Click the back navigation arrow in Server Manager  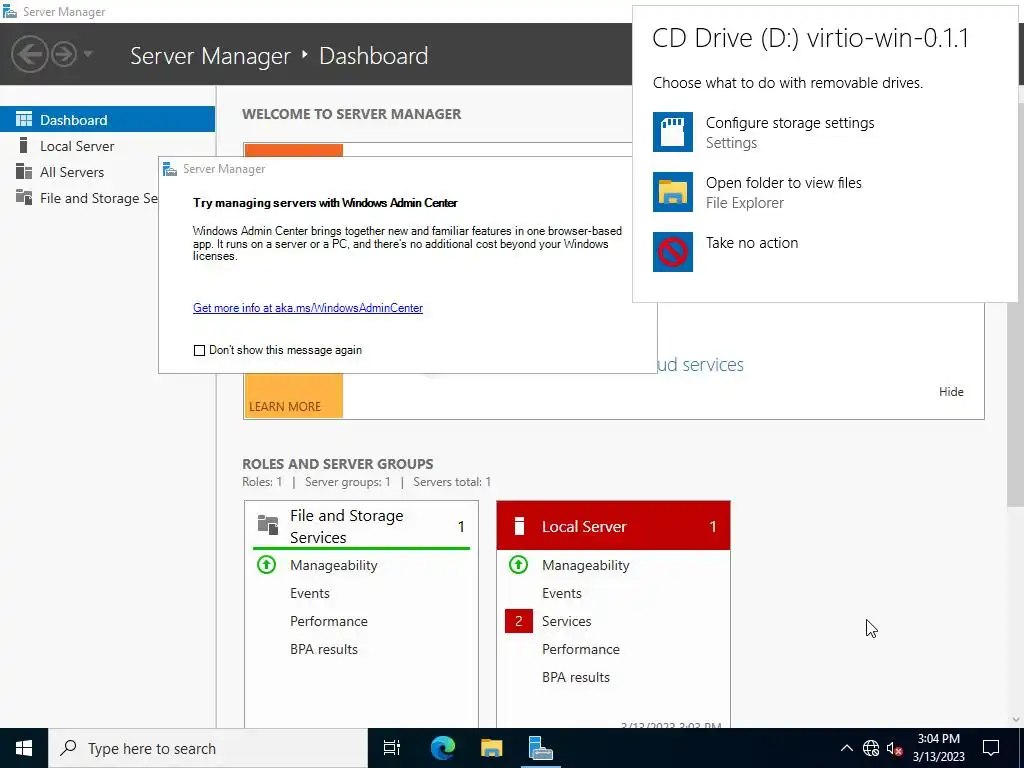coord(29,54)
